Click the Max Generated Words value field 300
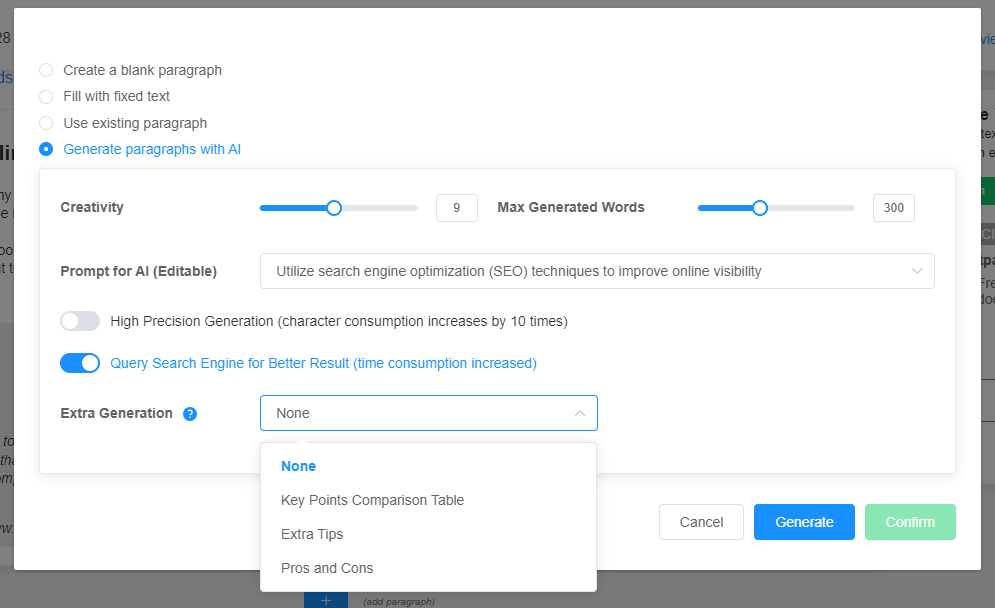This screenshot has height=608, width=995. (x=893, y=208)
